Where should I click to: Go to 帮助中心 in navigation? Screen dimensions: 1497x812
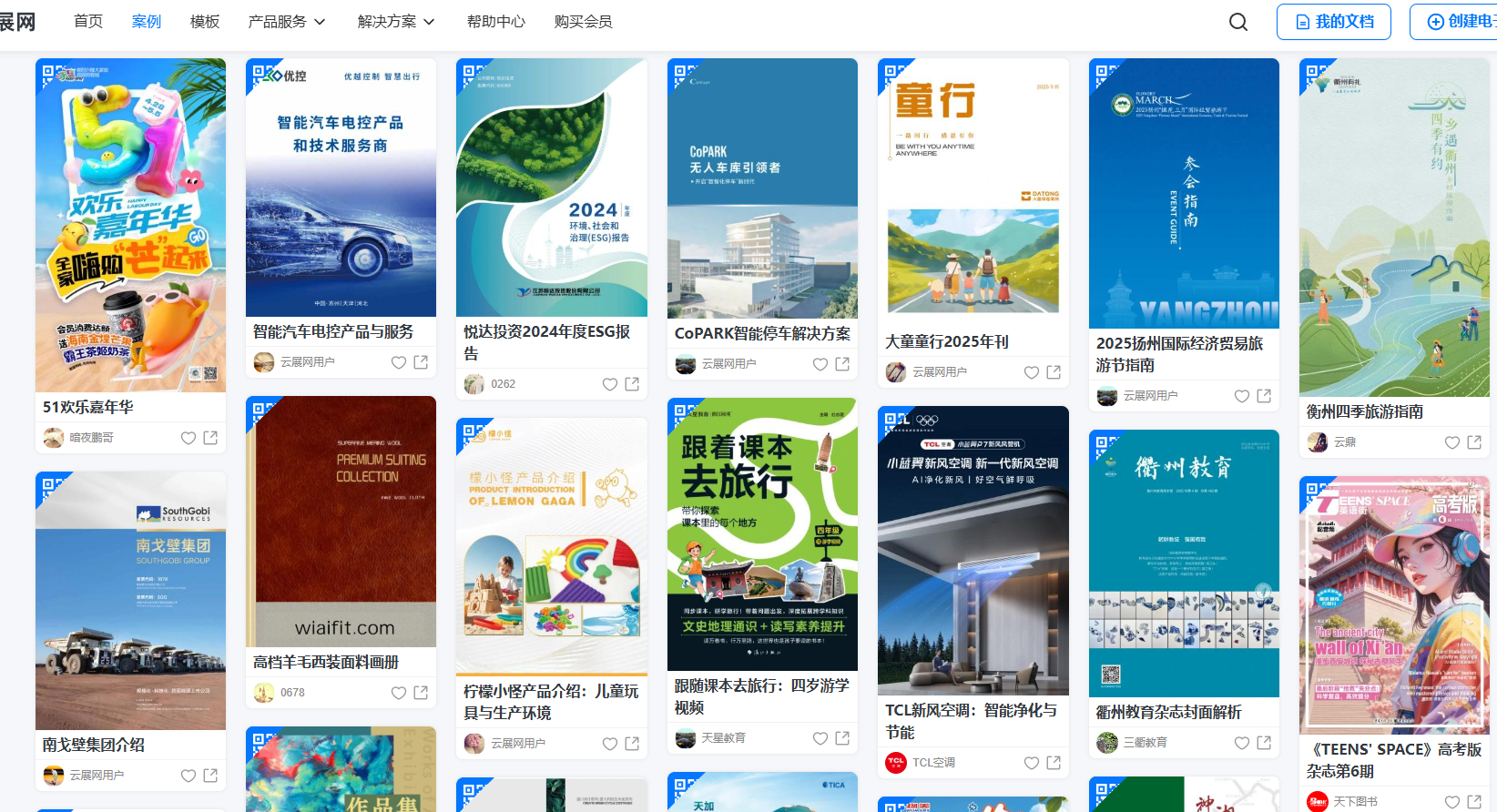tap(496, 22)
